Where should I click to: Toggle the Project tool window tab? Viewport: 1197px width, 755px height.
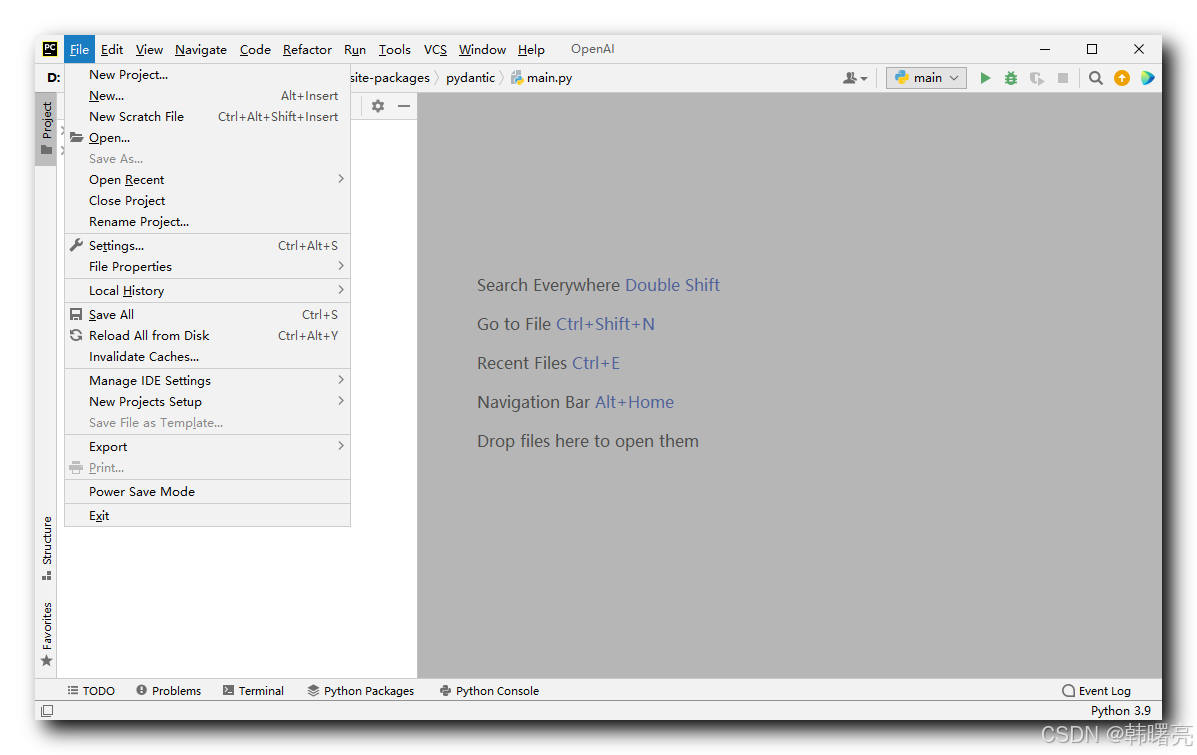[x=47, y=127]
